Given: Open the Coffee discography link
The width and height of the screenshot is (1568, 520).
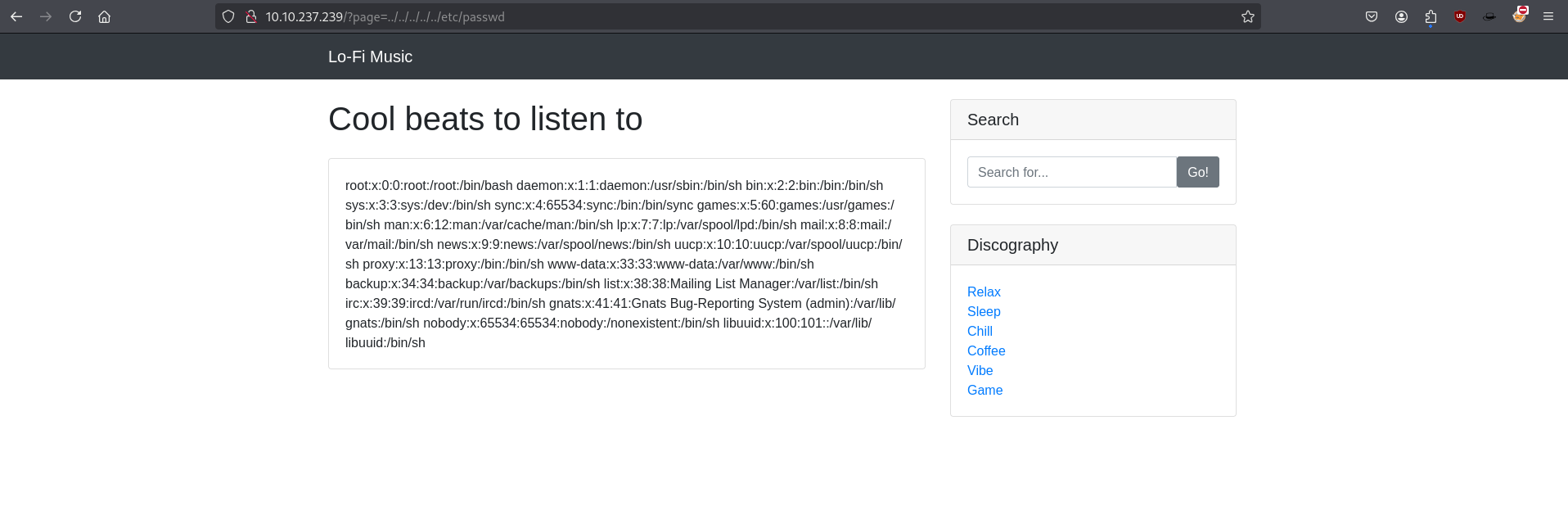Looking at the screenshot, I should point(986,350).
